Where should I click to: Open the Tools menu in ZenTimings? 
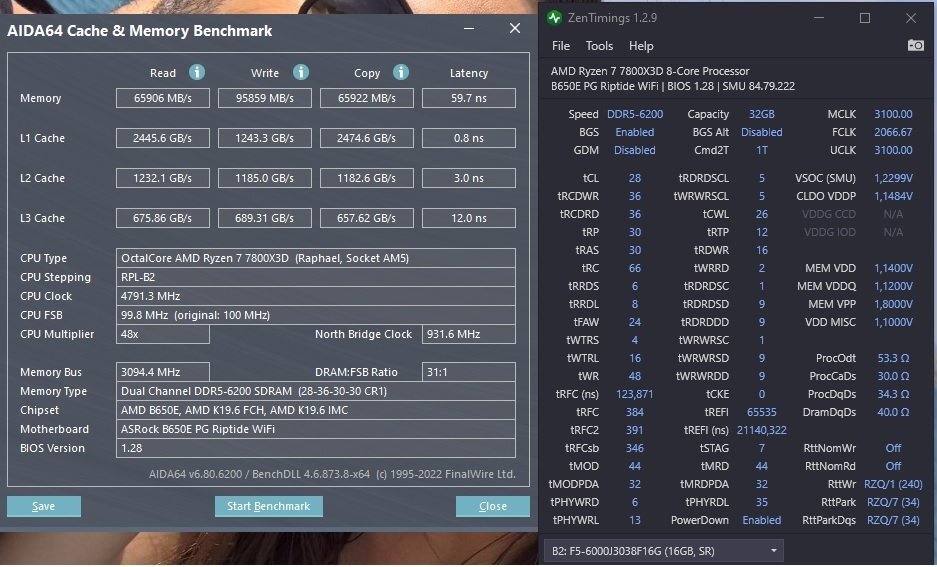tap(599, 46)
